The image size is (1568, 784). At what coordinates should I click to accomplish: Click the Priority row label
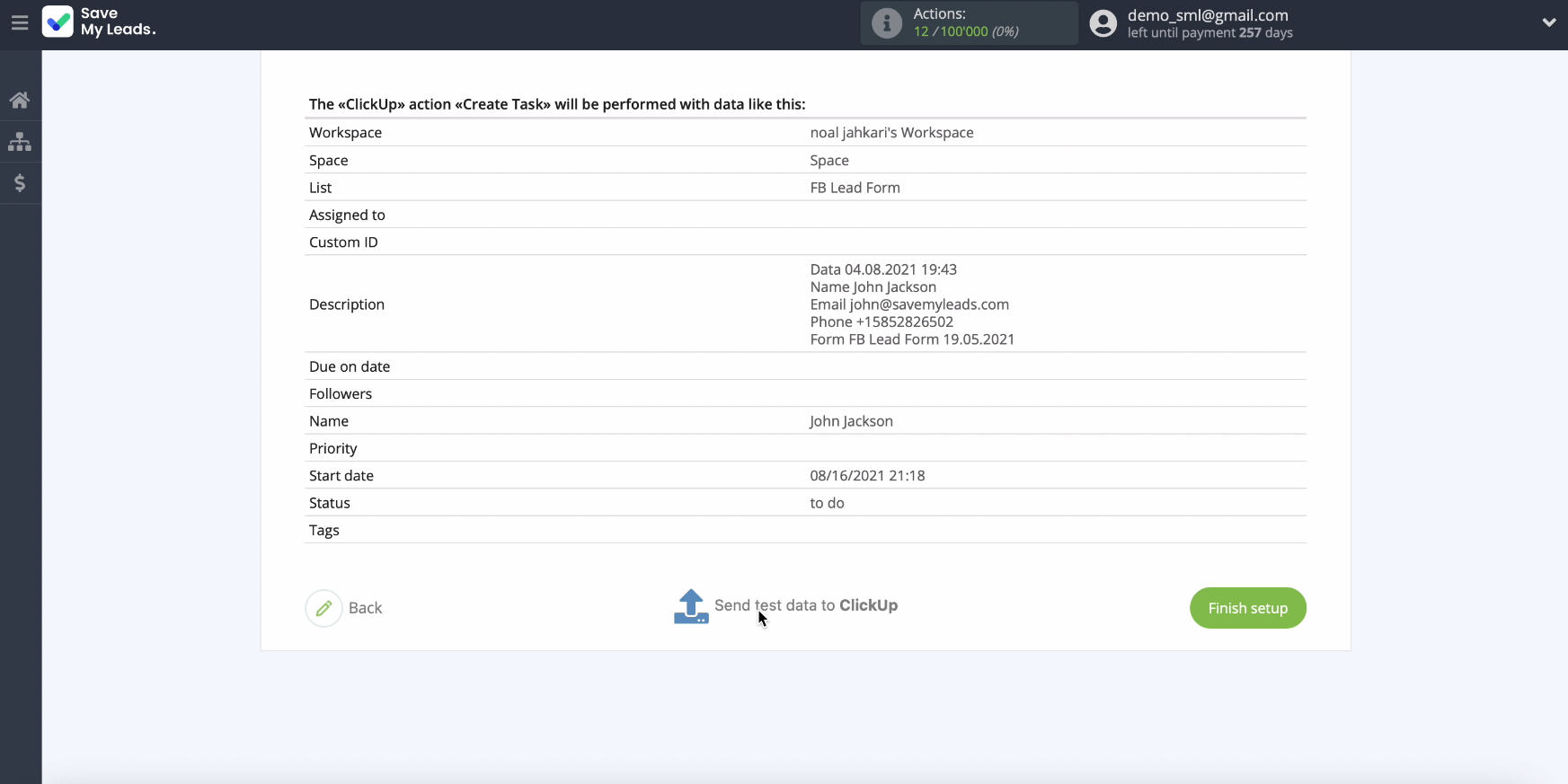(x=333, y=448)
